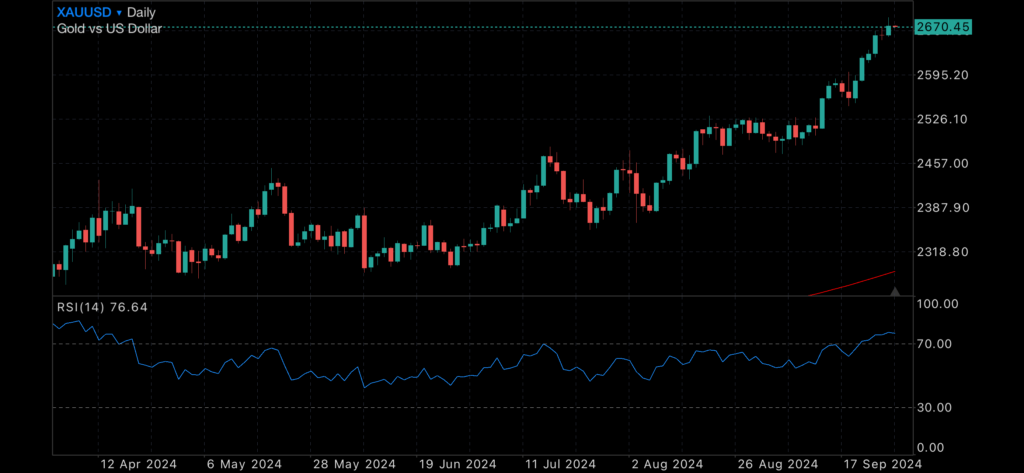
Task: Click the 6 May 2024 date label
Action: click(x=243, y=464)
